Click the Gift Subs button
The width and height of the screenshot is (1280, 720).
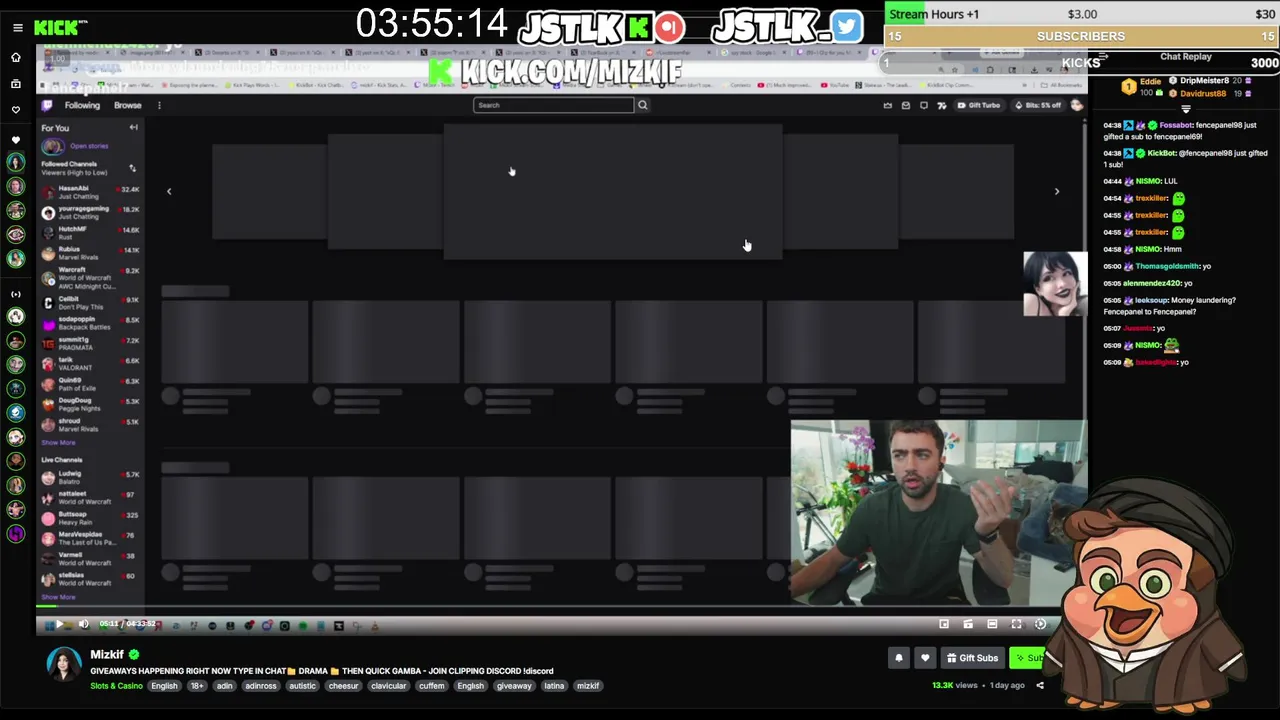pyautogui.click(x=972, y=658)
